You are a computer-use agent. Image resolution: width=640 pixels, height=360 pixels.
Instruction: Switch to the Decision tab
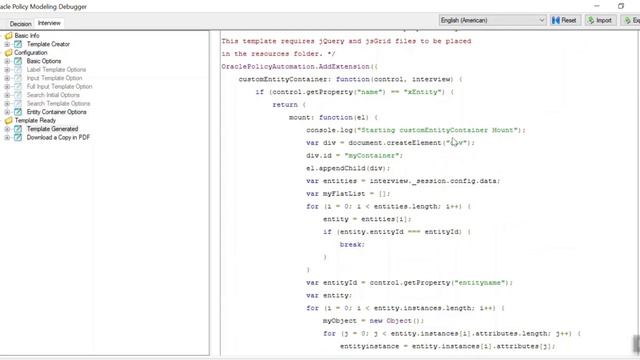click(20, 24)
